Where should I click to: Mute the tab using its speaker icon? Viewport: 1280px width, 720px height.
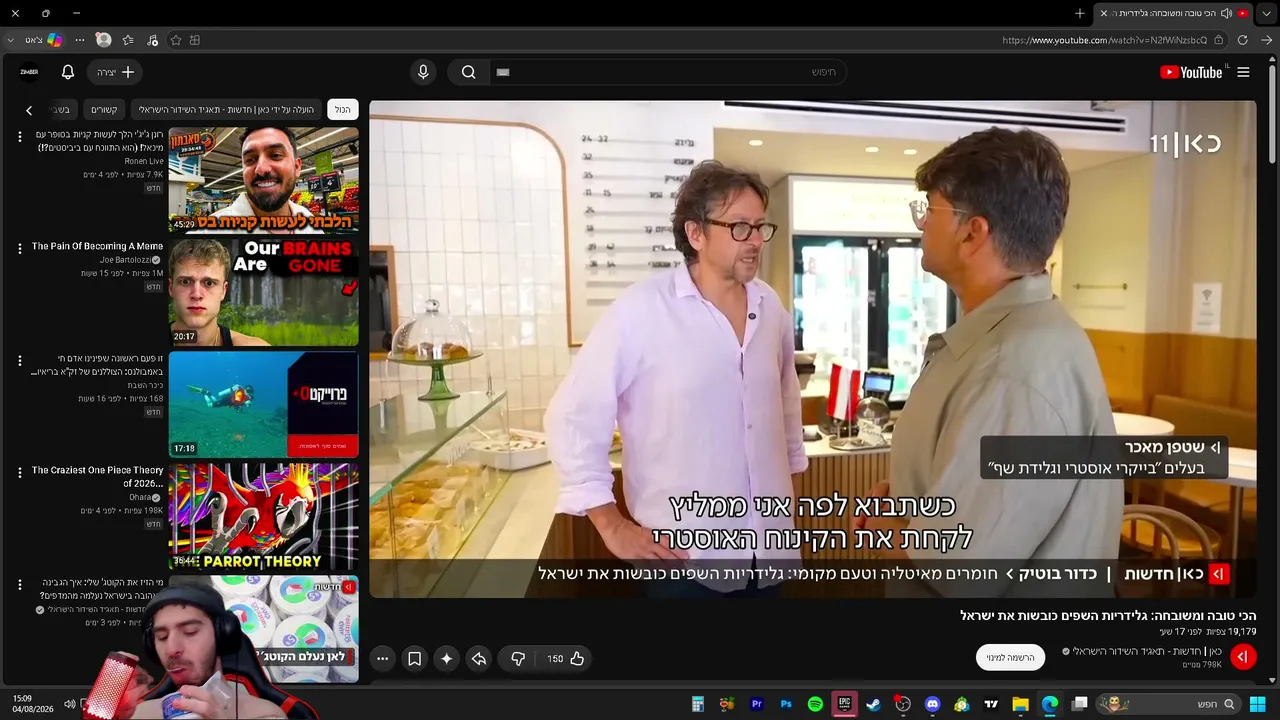(x=1226, y=13)
